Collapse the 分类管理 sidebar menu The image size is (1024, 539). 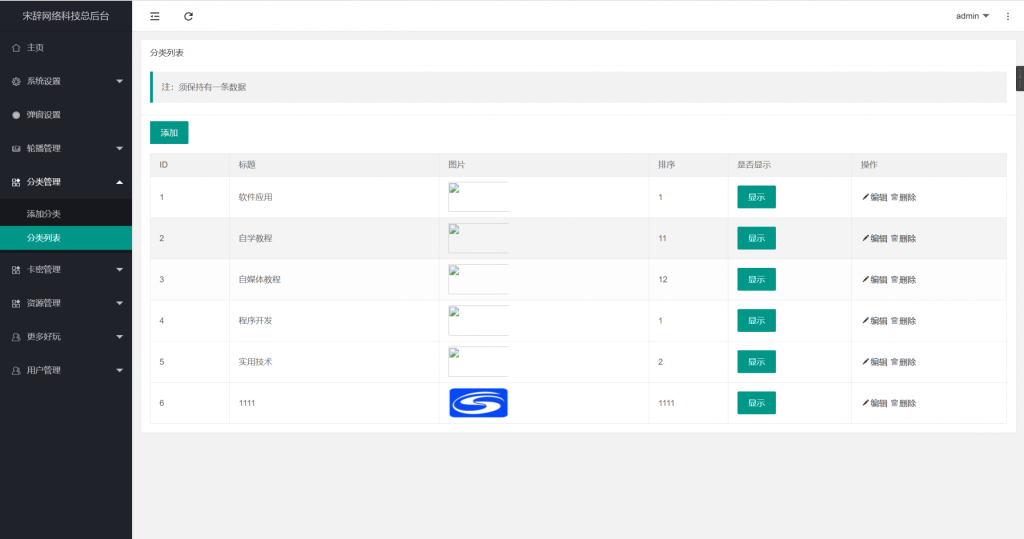[x=65, y=182]
